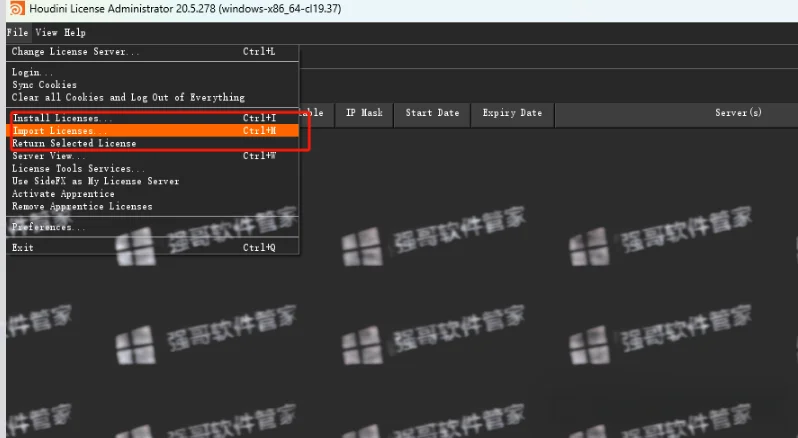This screenshot has height=438, width=798.
Task: Click Activate Apprentice menu item
Action: click(152, 194)
